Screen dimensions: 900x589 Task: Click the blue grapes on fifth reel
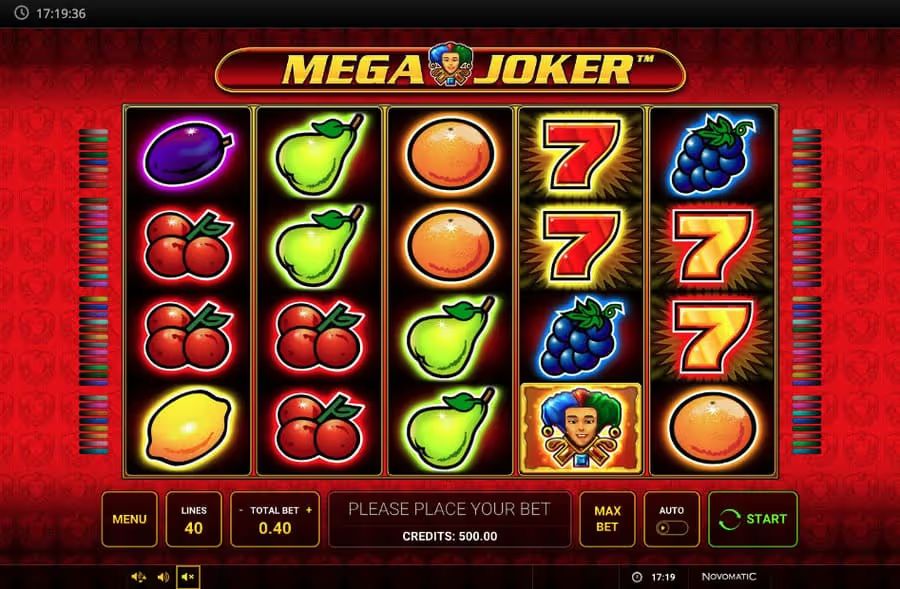(x=713, y=153)
